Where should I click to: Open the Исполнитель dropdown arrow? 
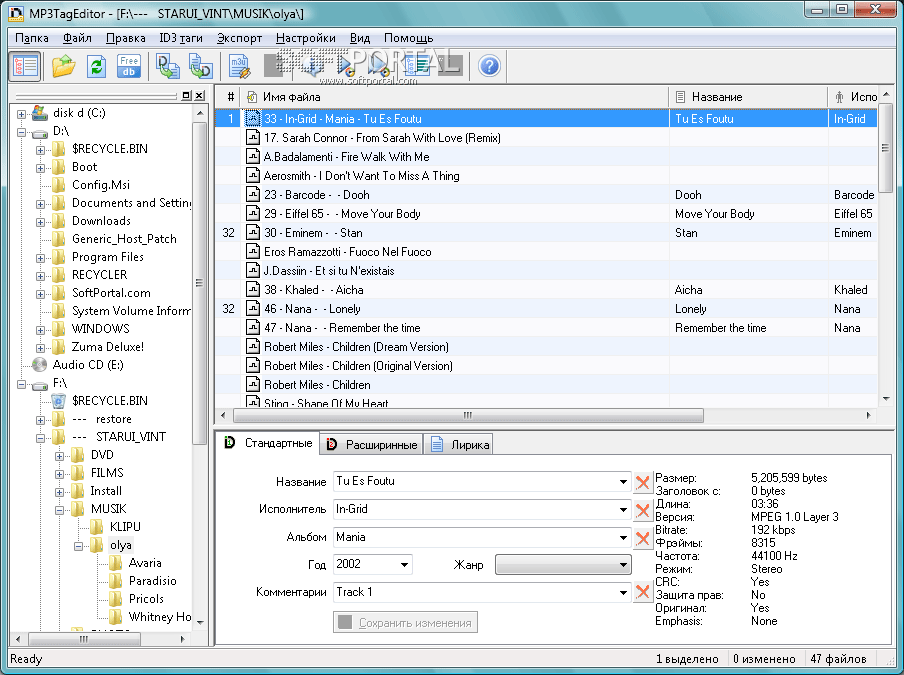coord(623,510)
